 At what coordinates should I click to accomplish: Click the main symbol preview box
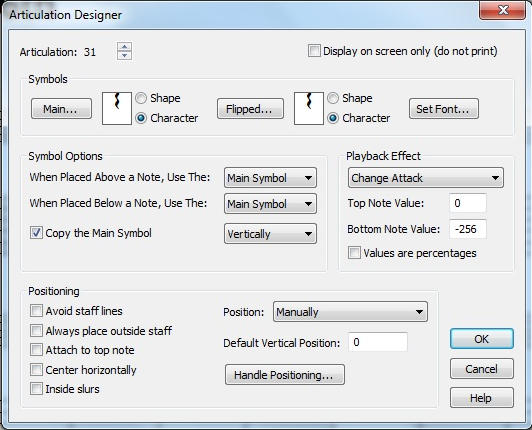(x=117, y=108)
